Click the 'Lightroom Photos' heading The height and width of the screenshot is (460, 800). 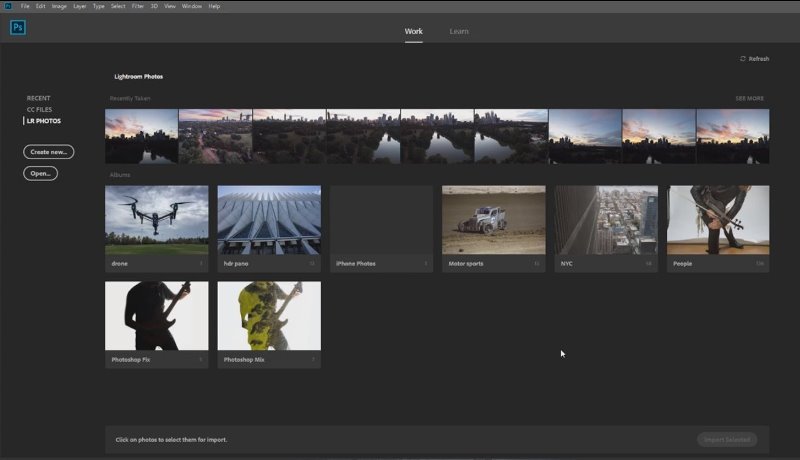[x=138, y=76]
